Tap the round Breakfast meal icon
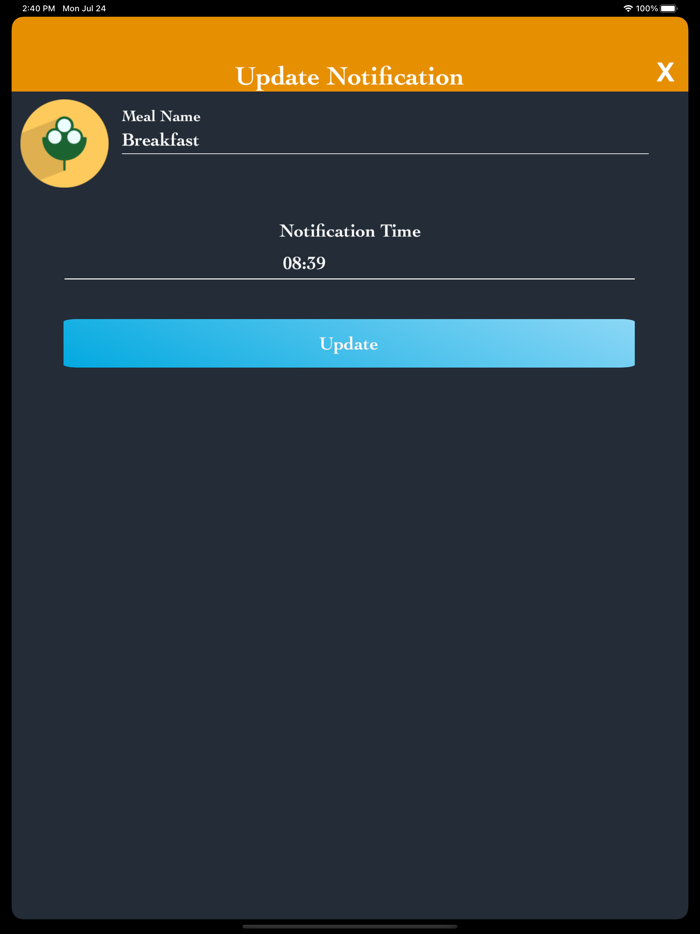The width and height of the screenshot is (700, 934). point(64,144)
